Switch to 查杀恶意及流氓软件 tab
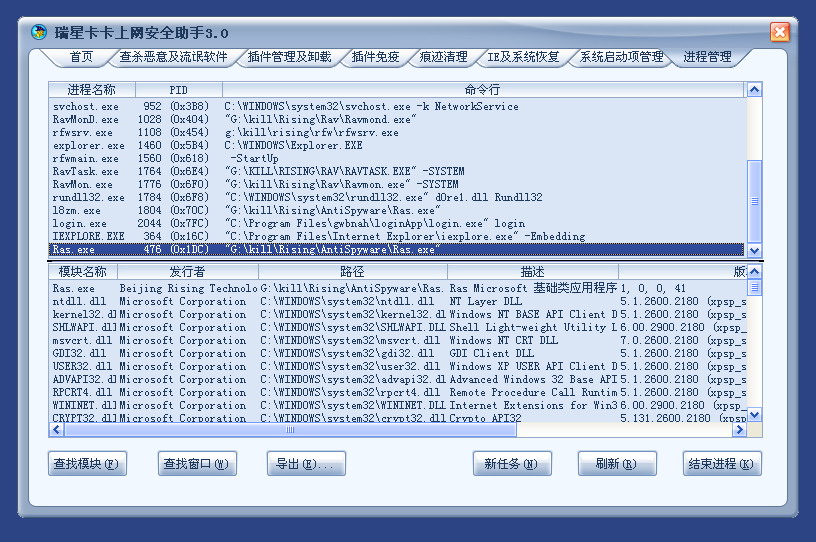 [x=173, y=57]
